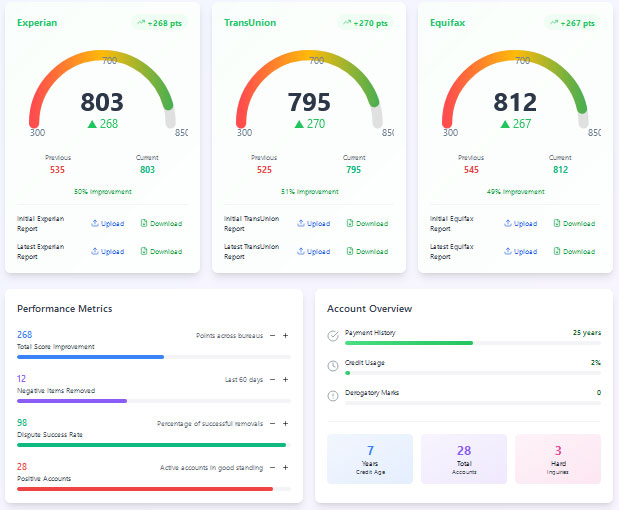Open the 28 Total Accounts tile

pyautogui.click(x=464, y=459)
